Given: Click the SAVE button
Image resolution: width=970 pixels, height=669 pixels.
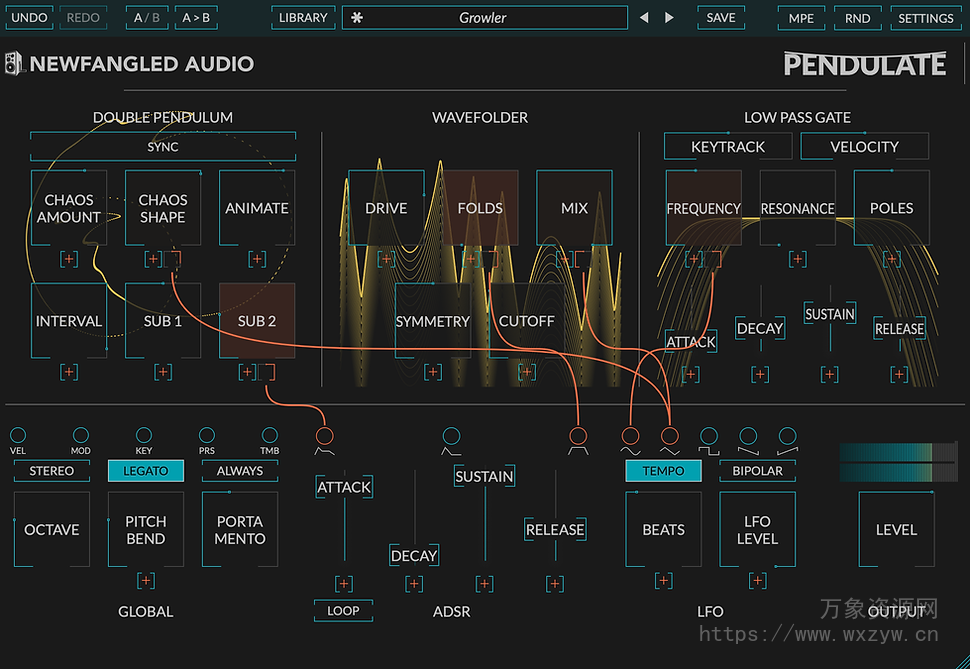Looking at the screenshot, I should coord(720,17).
